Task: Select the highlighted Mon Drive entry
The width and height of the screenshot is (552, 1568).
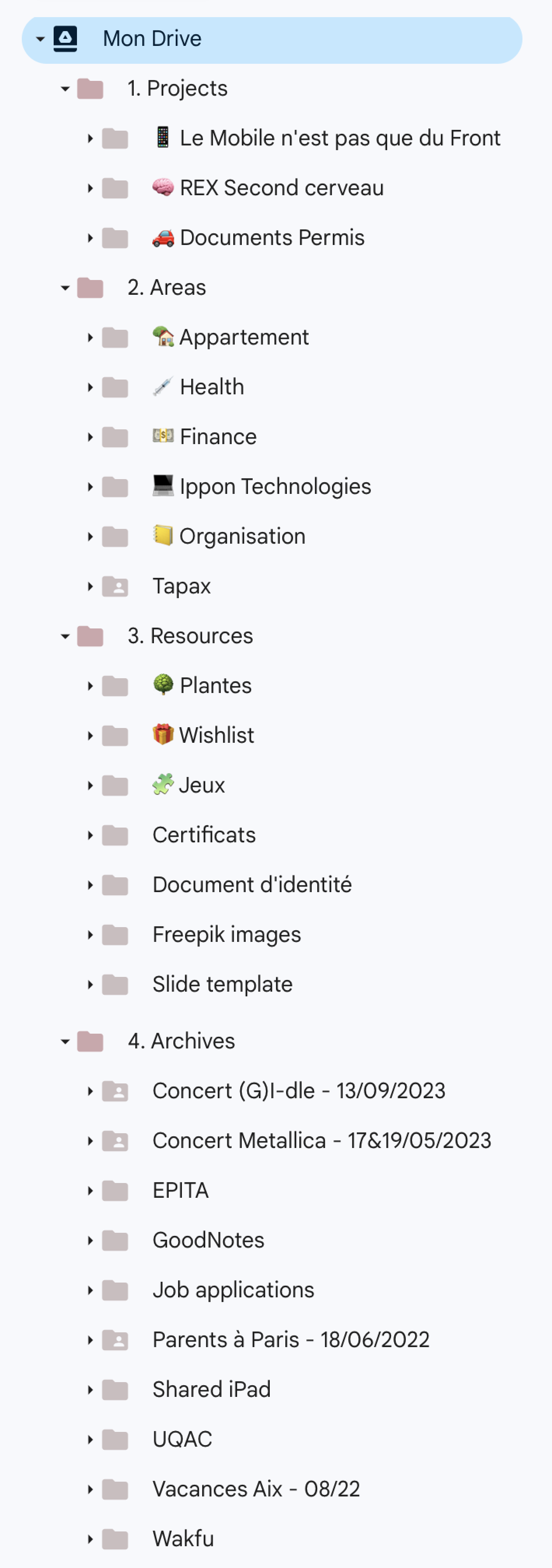Action: (152, 38)
